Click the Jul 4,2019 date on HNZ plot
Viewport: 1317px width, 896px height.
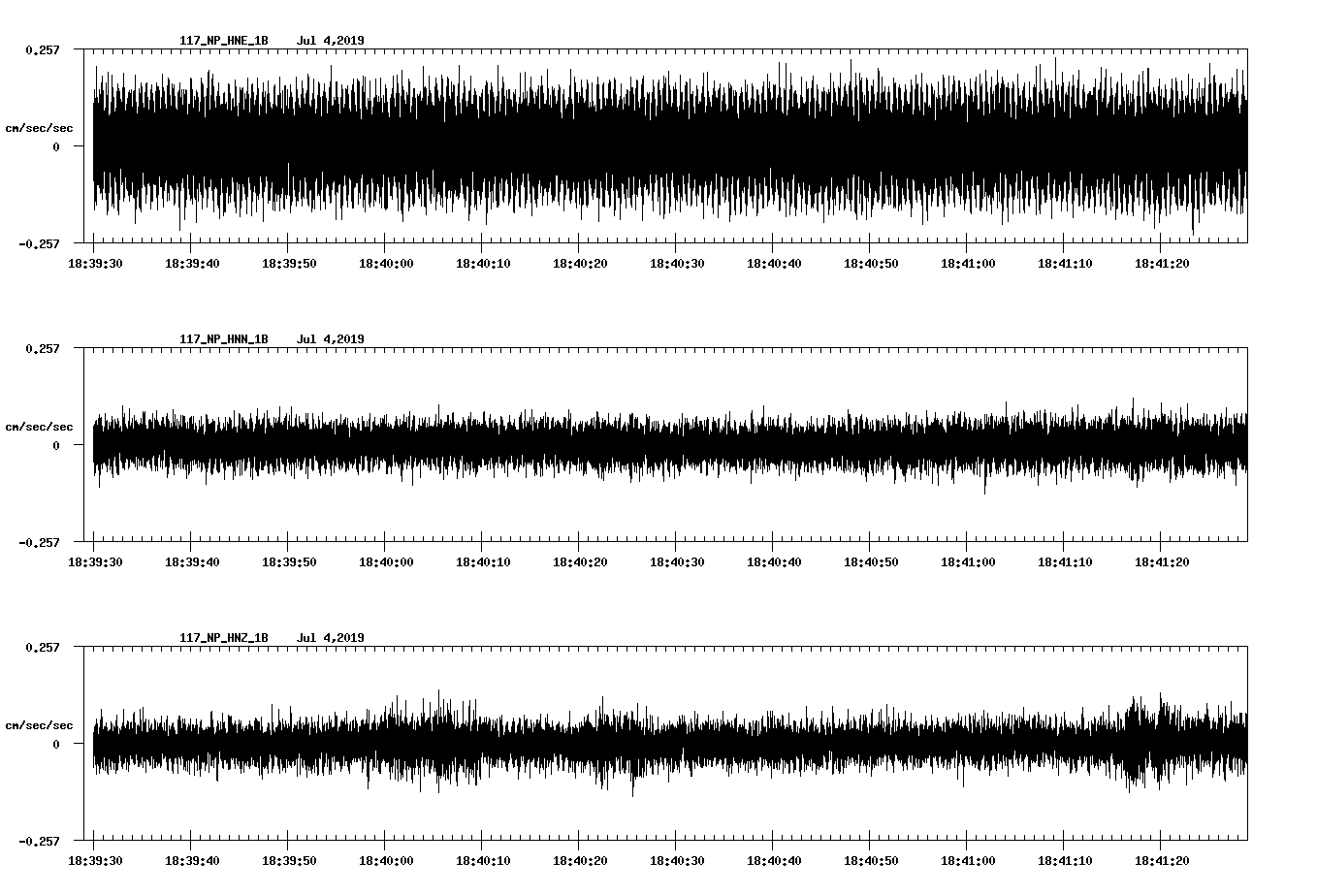(x=331, y=638)
